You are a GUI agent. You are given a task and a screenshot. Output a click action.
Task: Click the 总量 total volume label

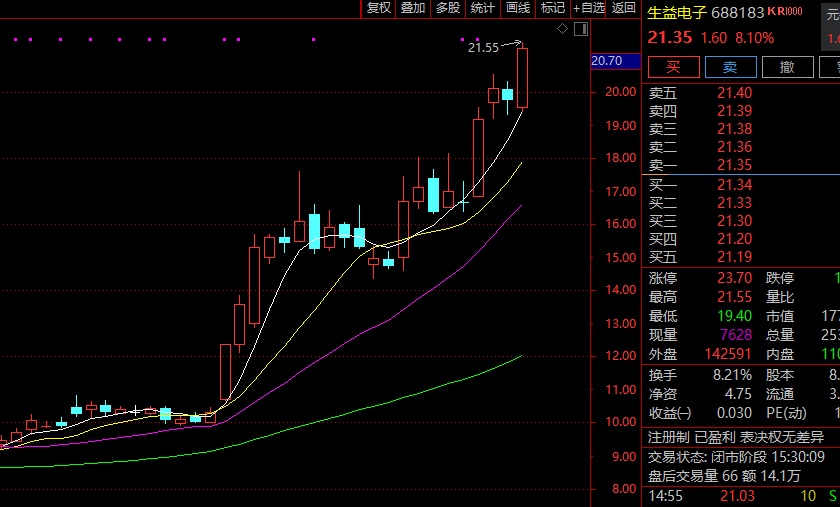click(x=779, y=335)
